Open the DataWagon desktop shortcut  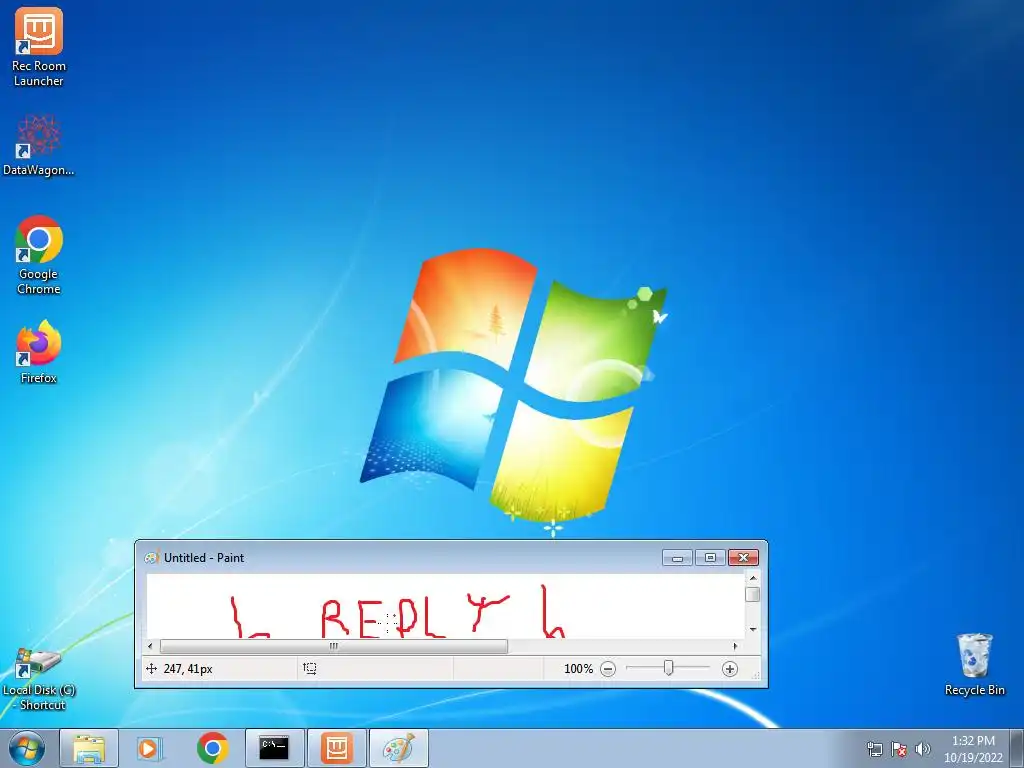pos(39,145)
